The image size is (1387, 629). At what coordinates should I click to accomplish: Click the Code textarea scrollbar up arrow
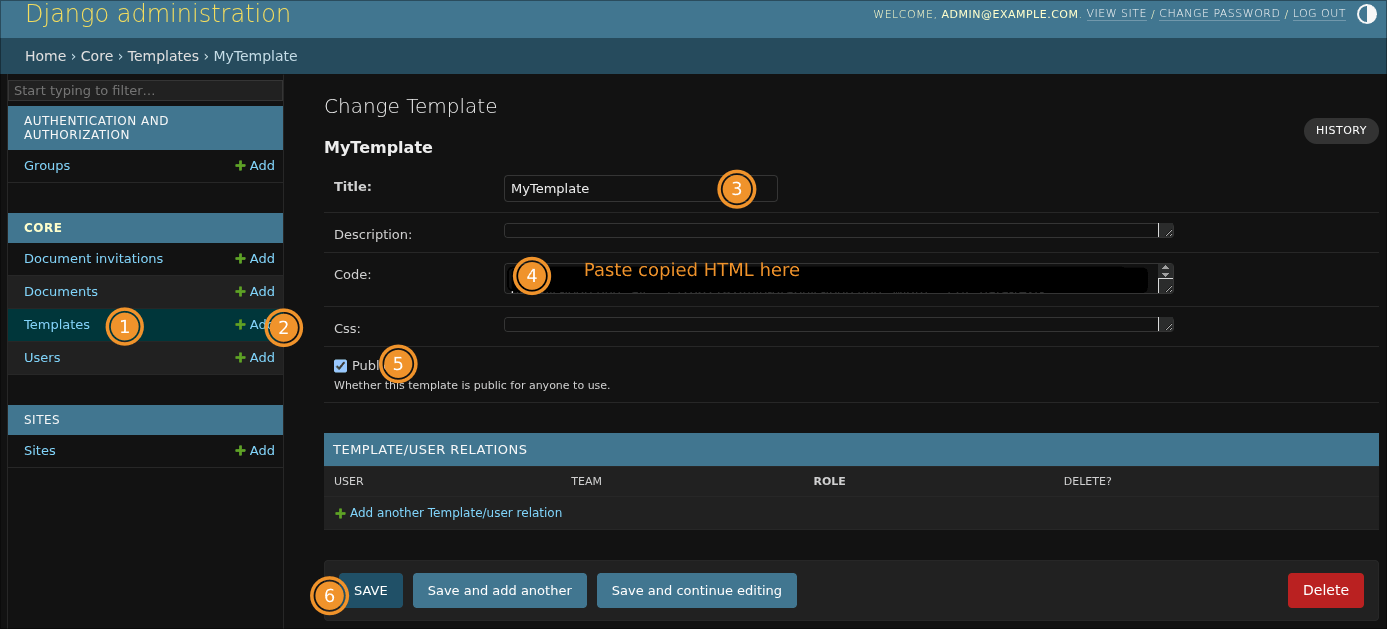point(1165,268)
